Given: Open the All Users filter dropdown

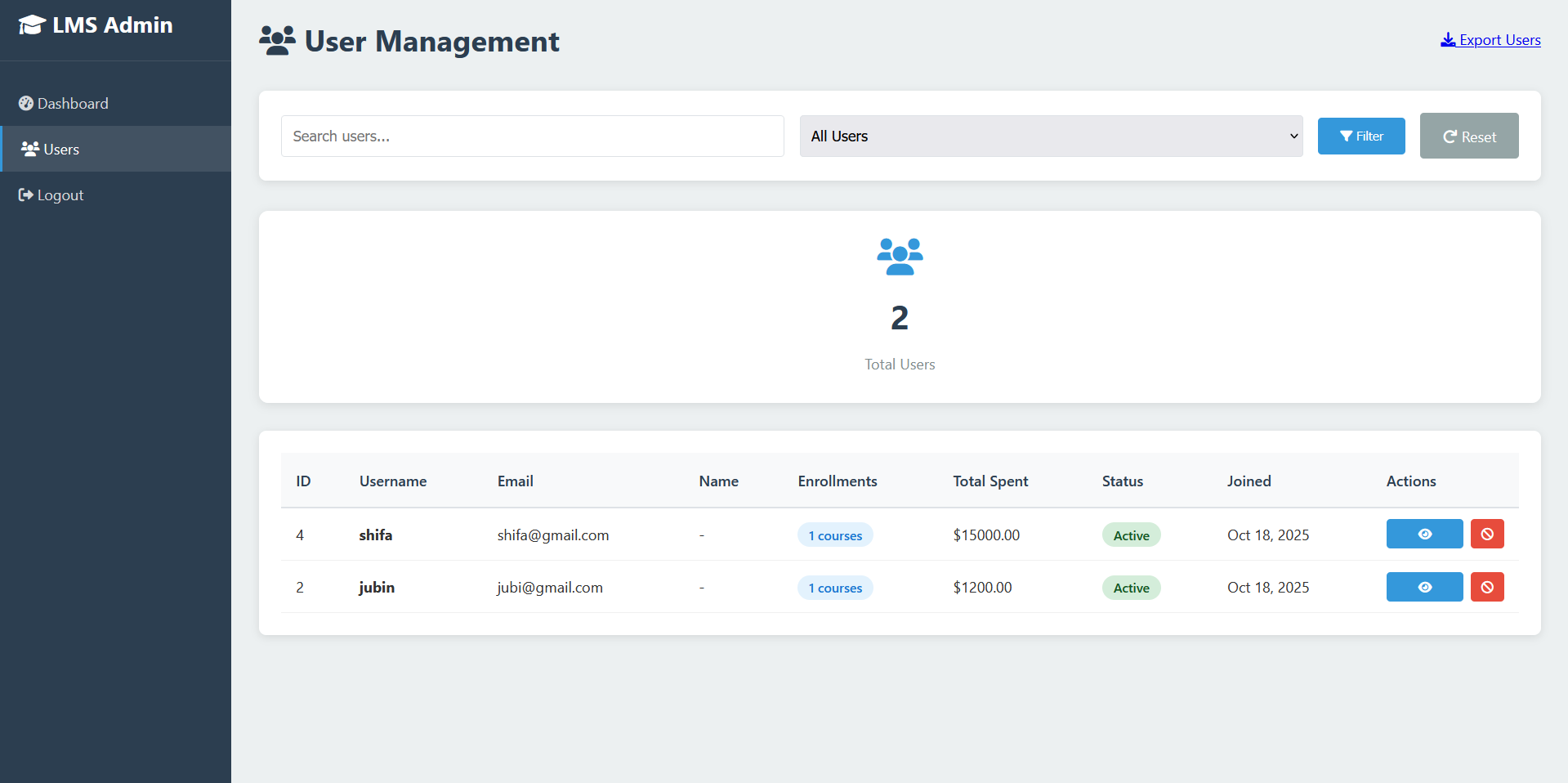Looking at the screenshot, I should tap(1051, 136).
